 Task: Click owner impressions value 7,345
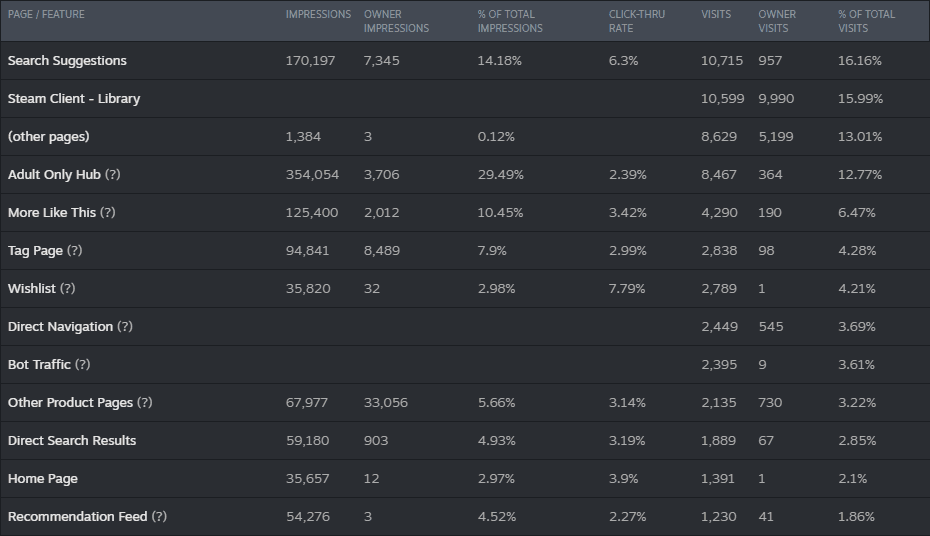click(x=381, y=60)
